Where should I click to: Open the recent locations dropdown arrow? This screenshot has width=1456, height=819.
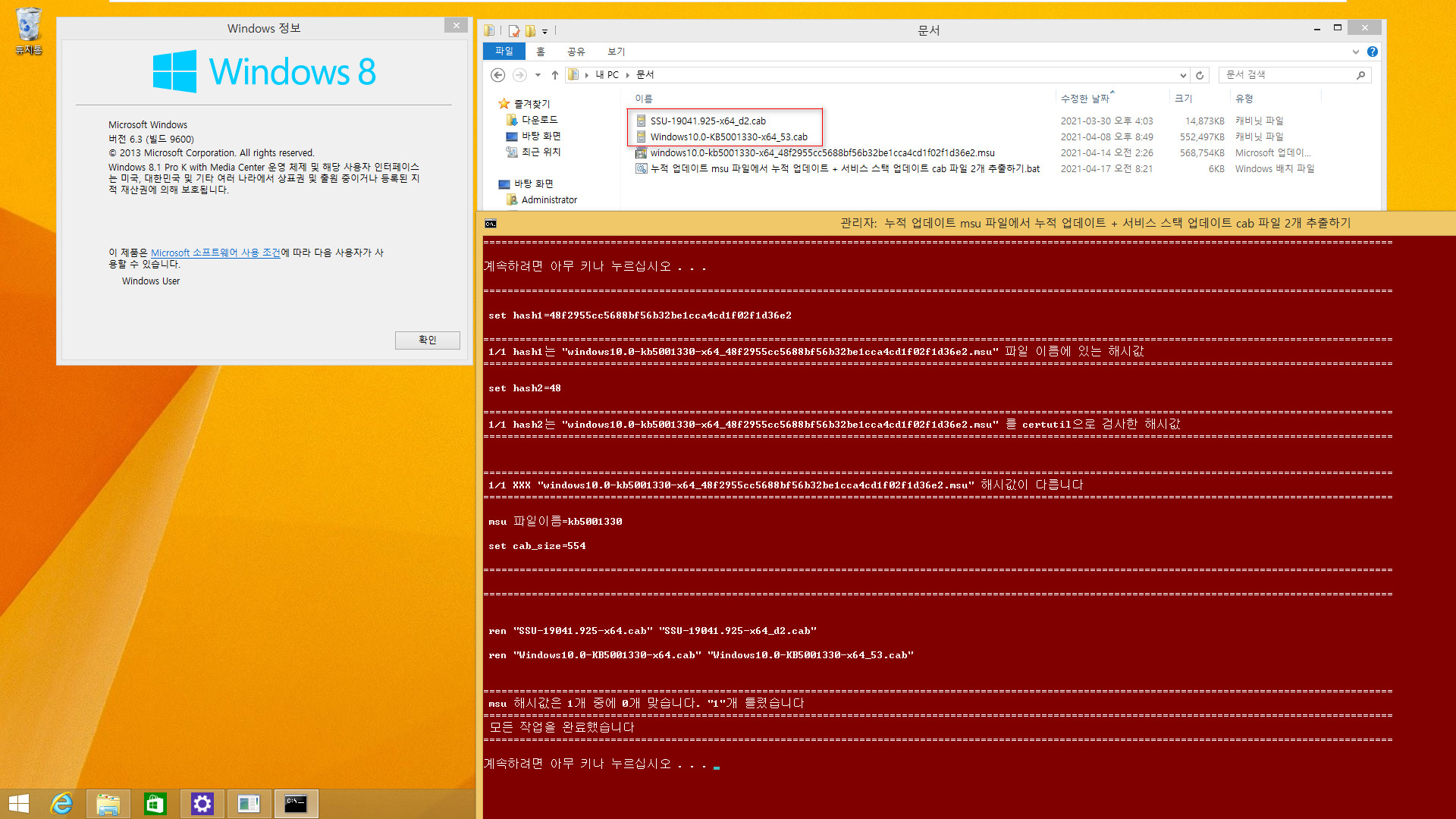pyautogui.click(x=538, y=74)
